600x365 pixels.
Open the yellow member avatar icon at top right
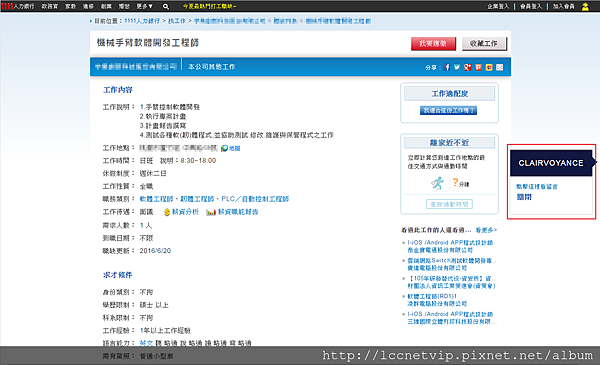coord(585,7)
